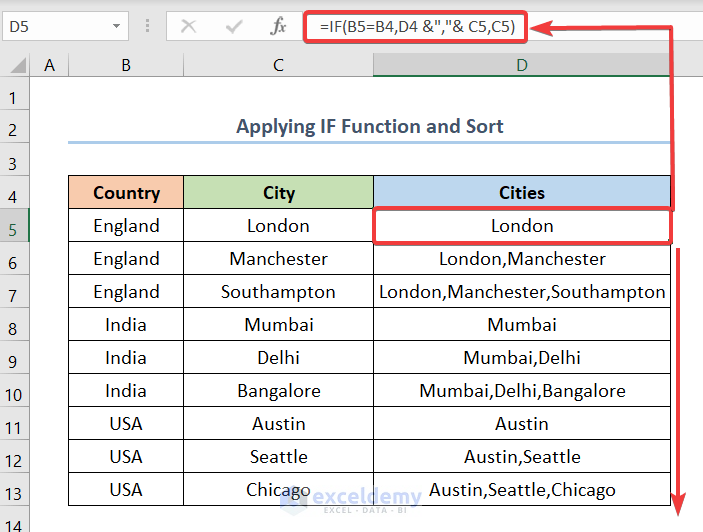Select the 'England' cell in row 5

126,225
